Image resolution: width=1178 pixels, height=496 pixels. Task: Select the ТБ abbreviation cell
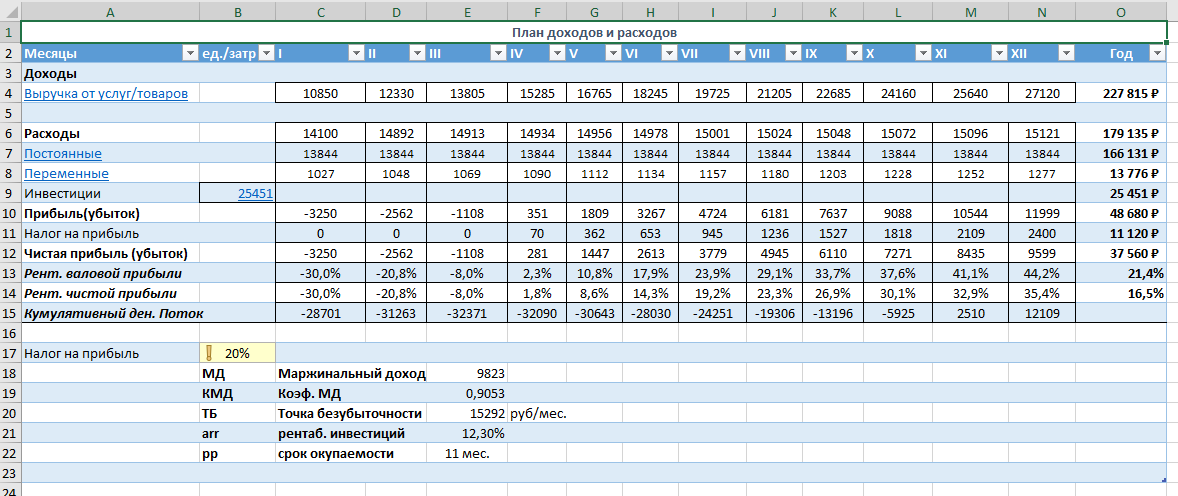[237, 413]
